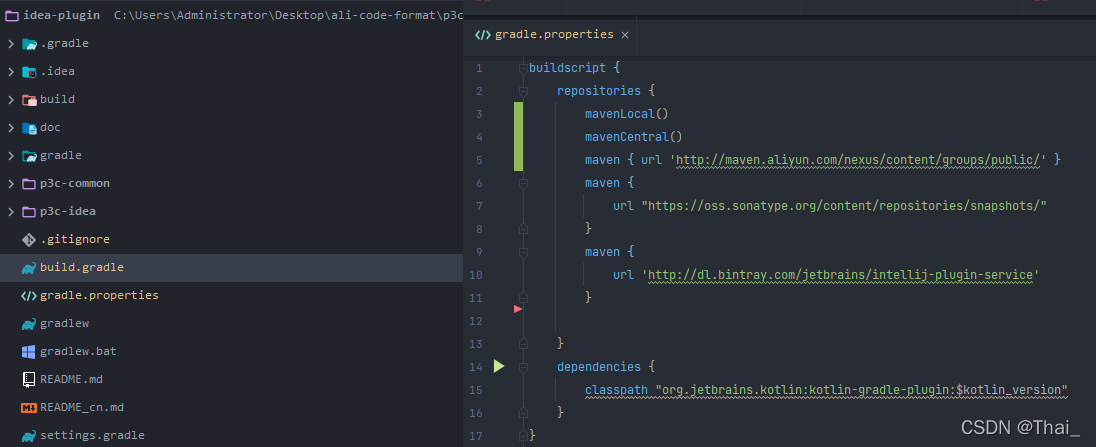The image size is (1096, 447).
Task: Click the README.md markdown file icon
Action: 29,379
